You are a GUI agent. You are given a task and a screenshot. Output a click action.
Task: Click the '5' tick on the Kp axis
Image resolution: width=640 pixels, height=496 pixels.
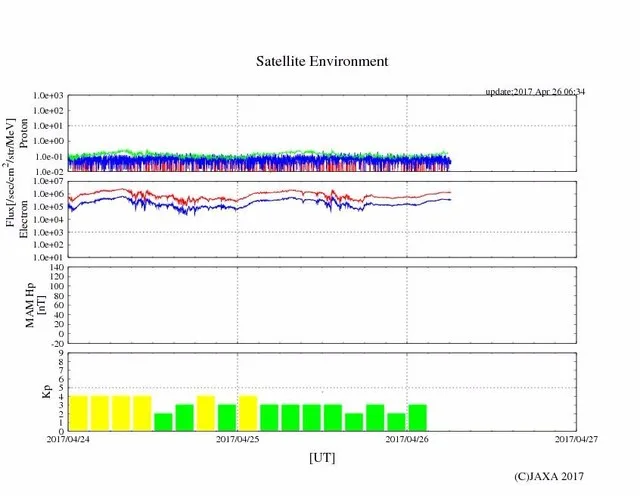[61, 388]
